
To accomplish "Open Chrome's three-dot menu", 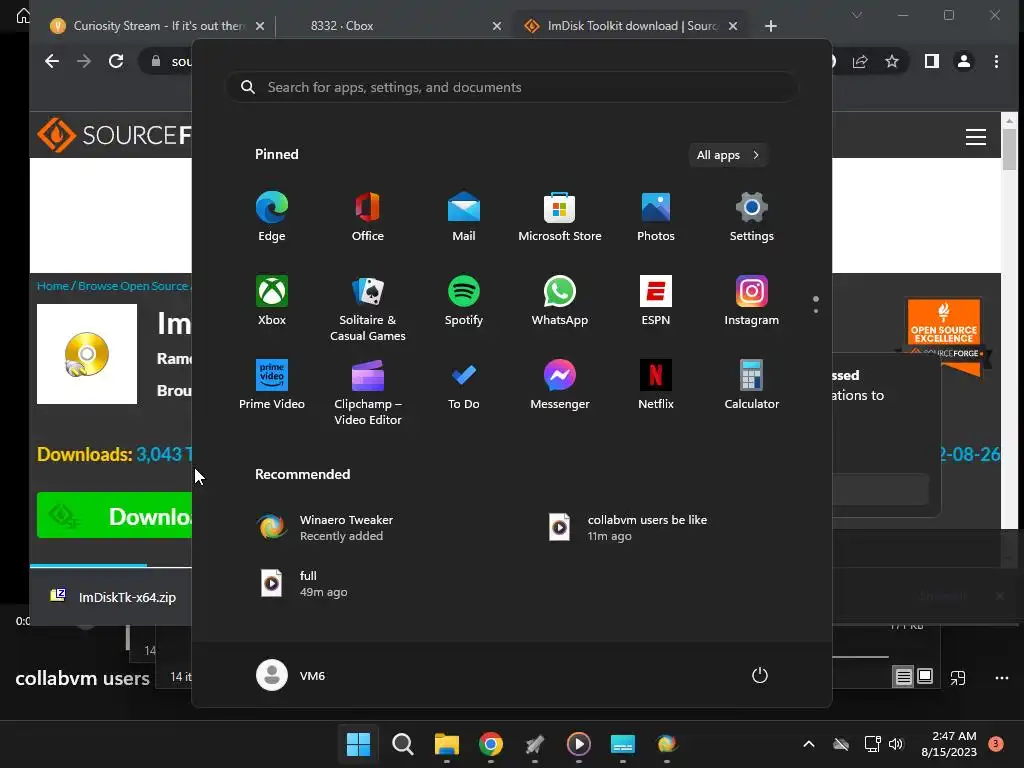I will click(996, 61).
